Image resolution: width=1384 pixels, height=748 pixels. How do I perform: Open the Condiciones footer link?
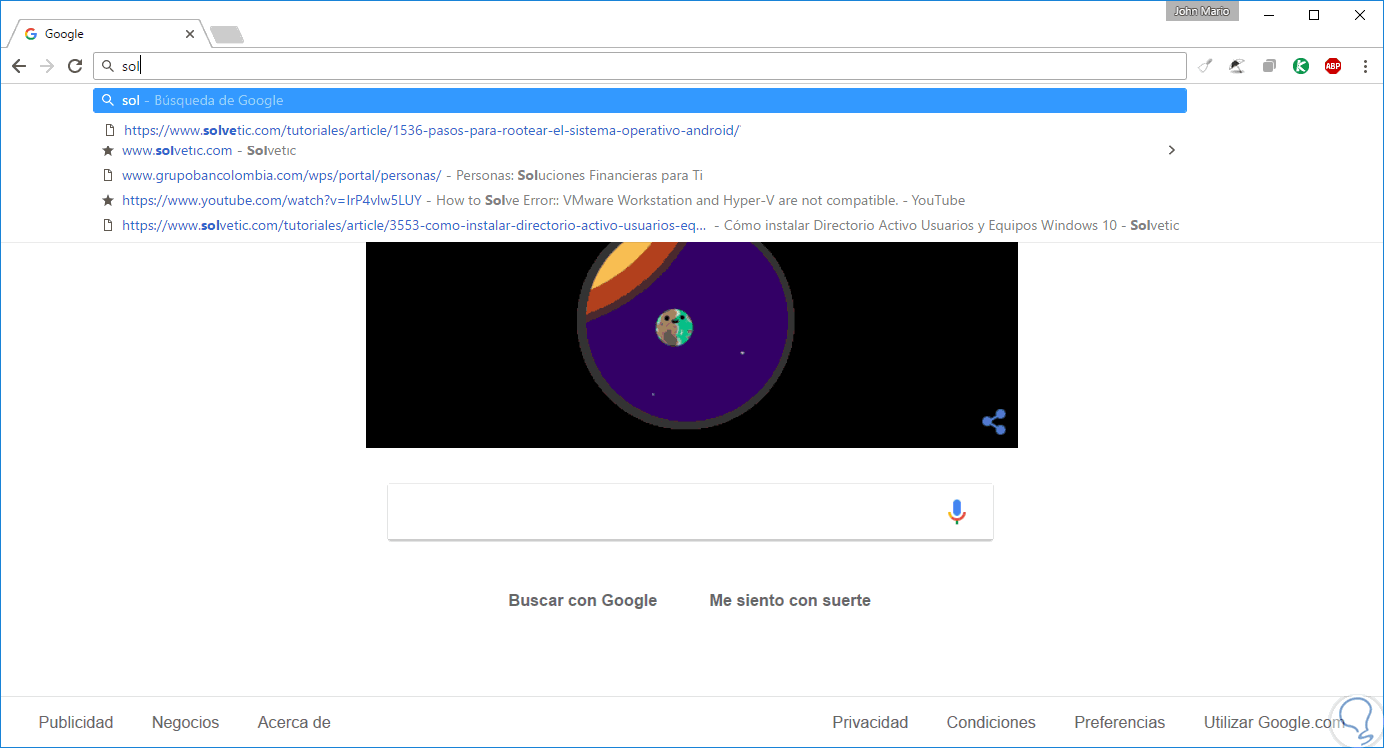[x=991, y=722]
